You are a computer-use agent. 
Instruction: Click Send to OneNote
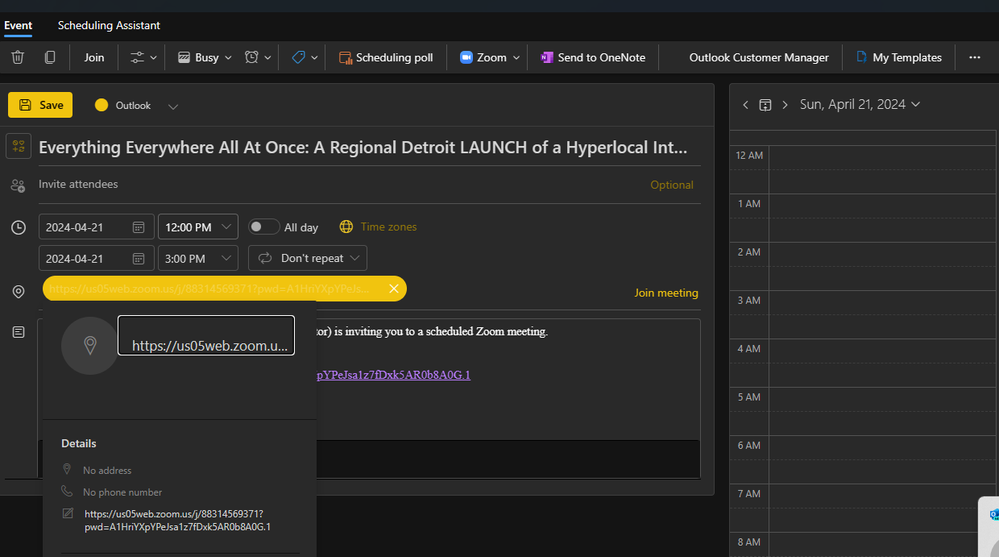(593, 58)
